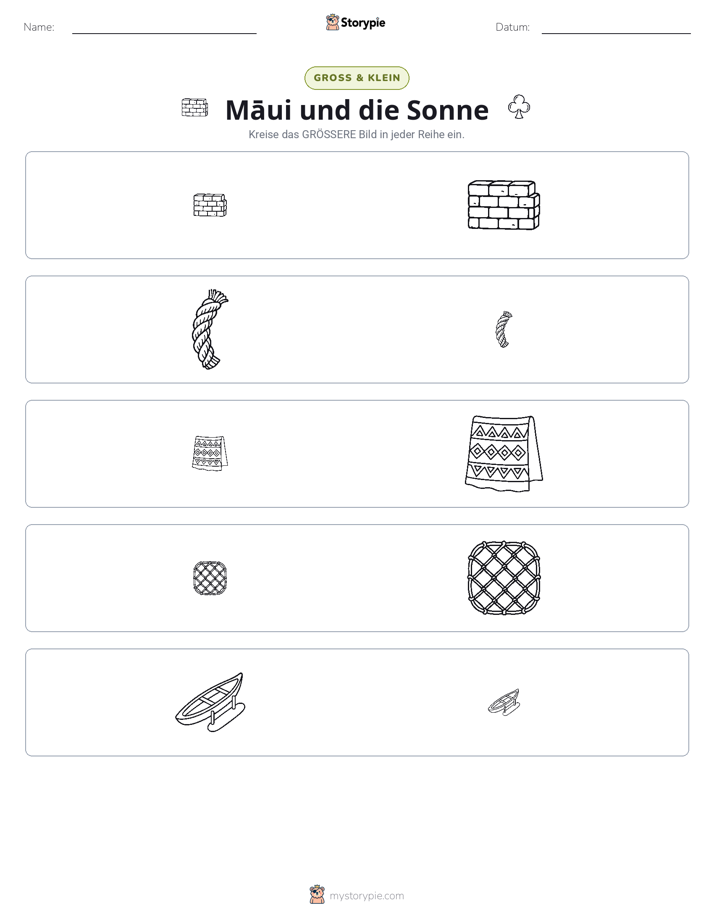The height and width of the screenshot is (924, 714).
Task: Select the large fishing net picture
Action: (504, 578)
